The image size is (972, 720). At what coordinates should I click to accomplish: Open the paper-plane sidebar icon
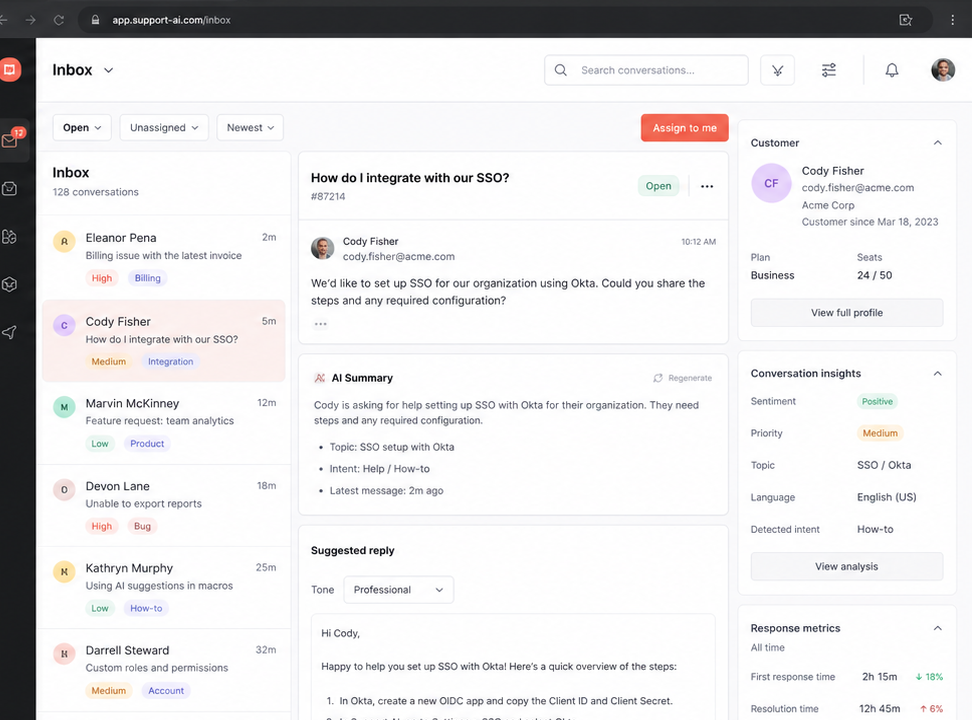pos(9,332)
